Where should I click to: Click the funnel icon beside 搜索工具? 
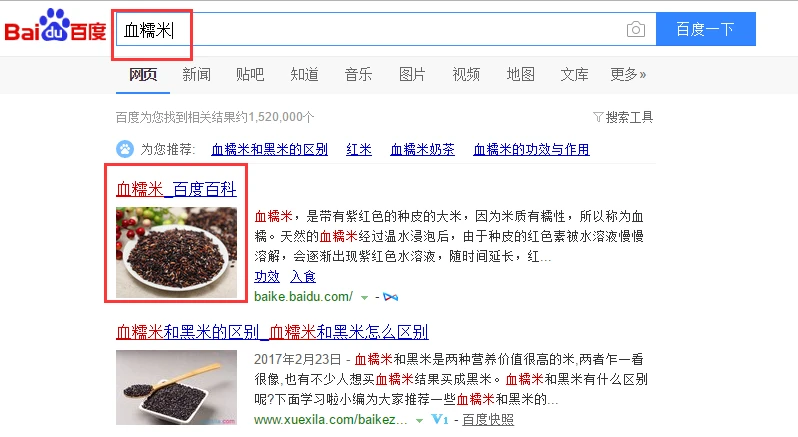[x=598, y=118]
